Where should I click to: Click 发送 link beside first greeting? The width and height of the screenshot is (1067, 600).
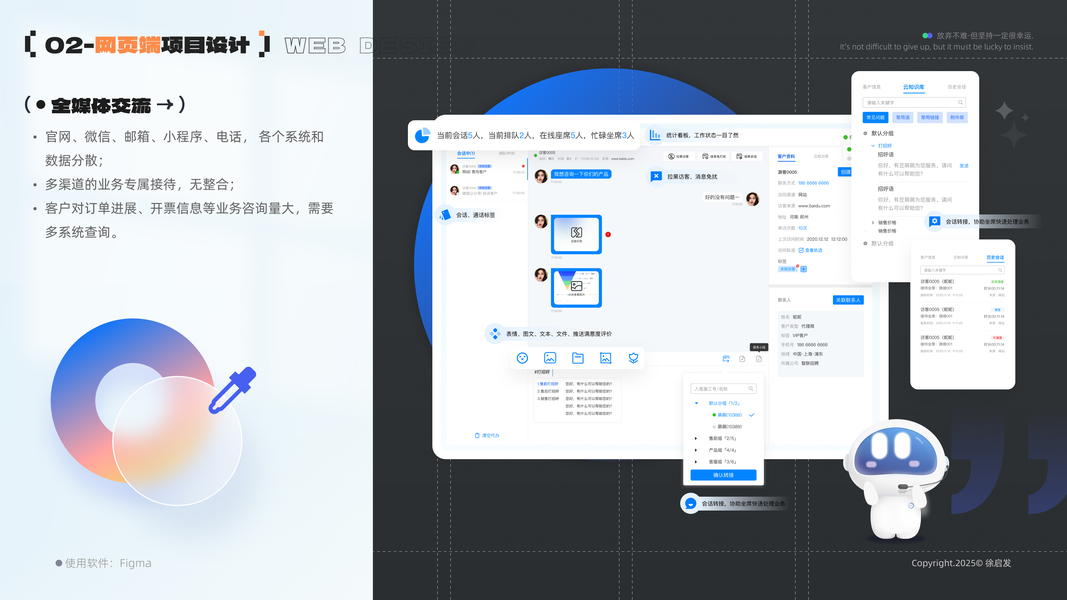964,166
